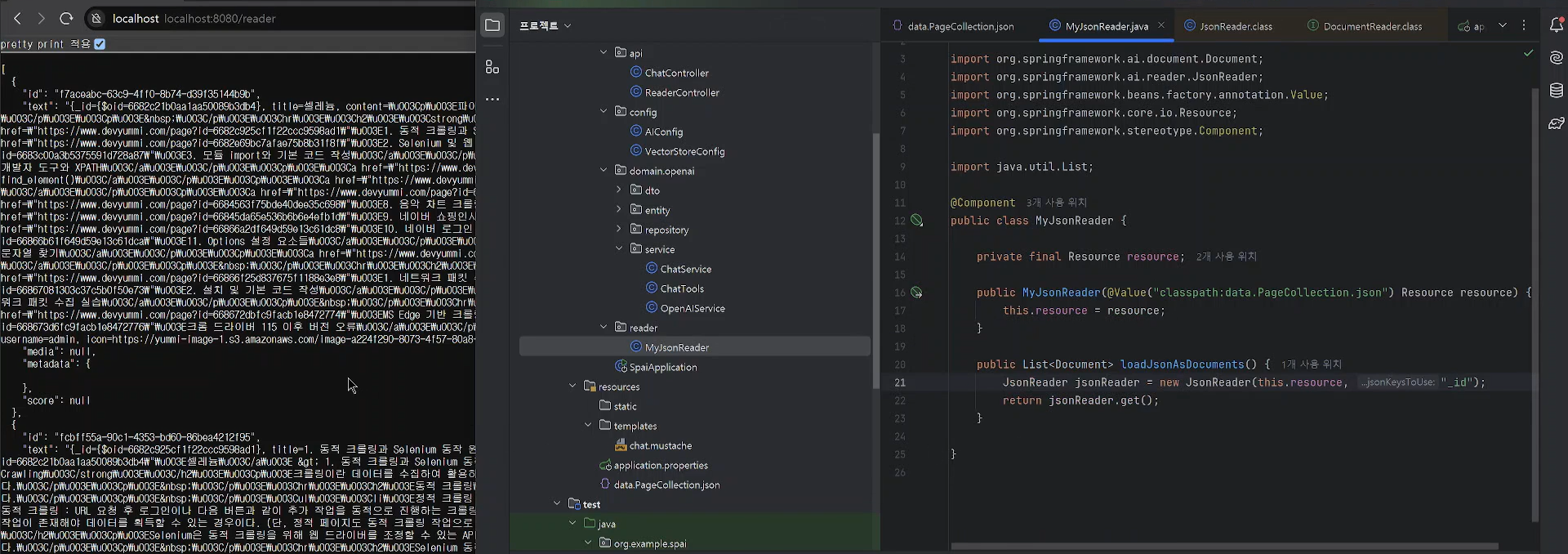The height and width of the screenshot is (554, 1568).
Task: Click the bean gutter icon at line 16
Action: click(917, 293)
